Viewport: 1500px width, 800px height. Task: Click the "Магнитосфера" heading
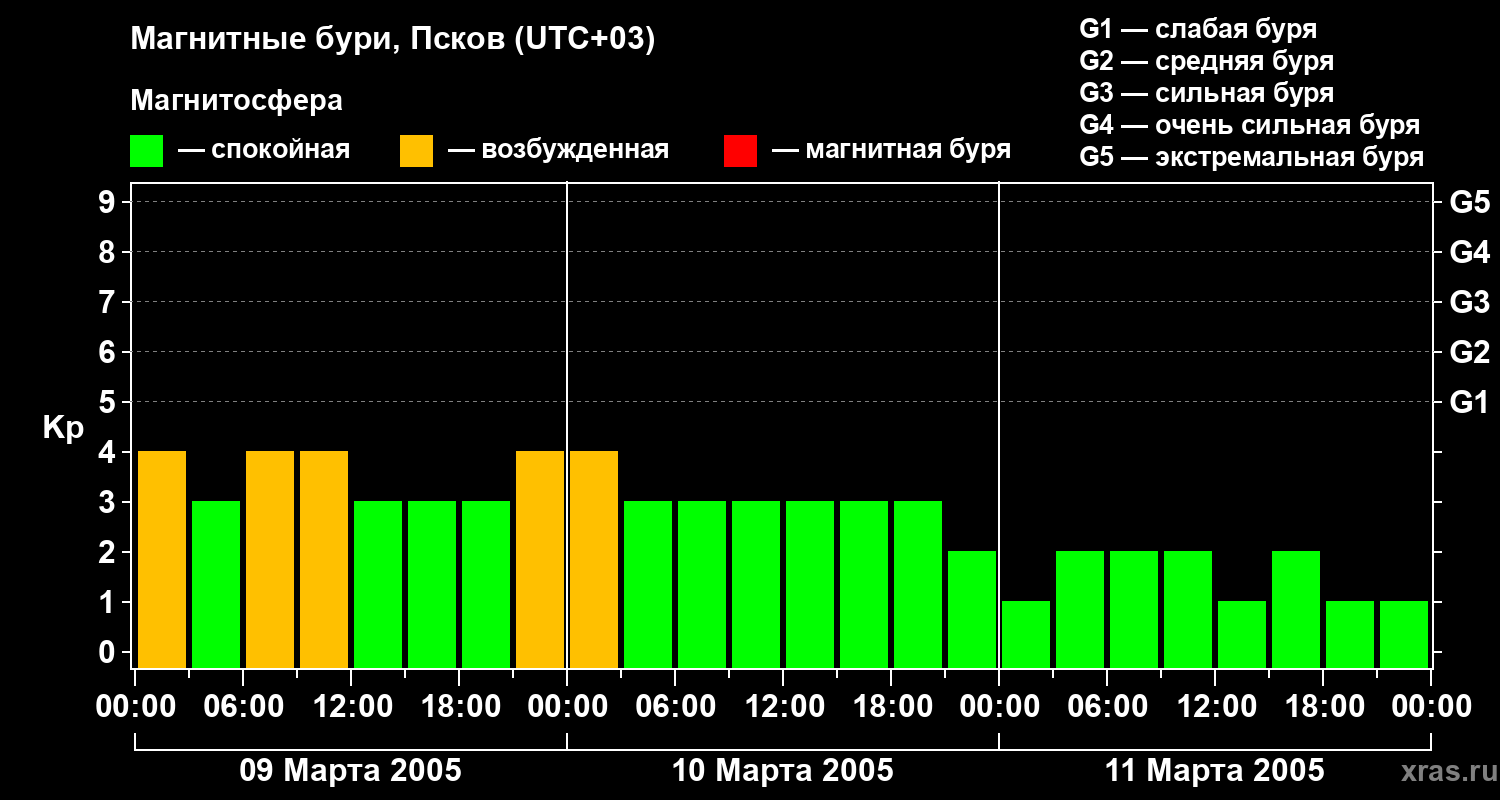236,101
